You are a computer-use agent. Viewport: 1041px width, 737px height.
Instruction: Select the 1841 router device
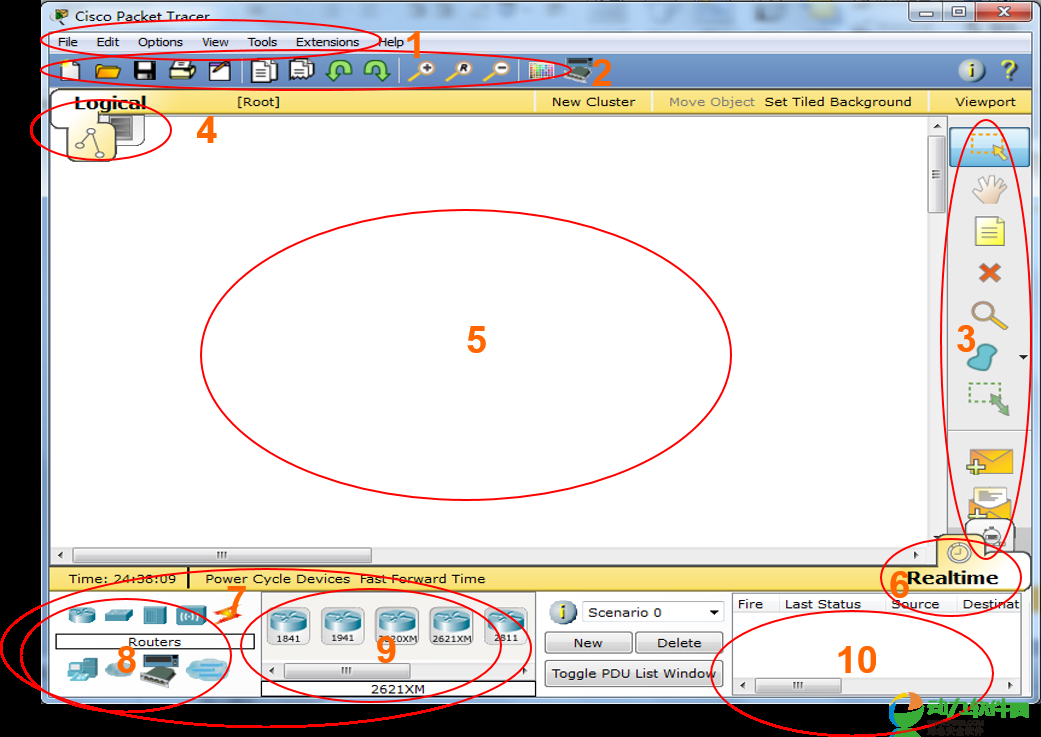tap(288, 626)
